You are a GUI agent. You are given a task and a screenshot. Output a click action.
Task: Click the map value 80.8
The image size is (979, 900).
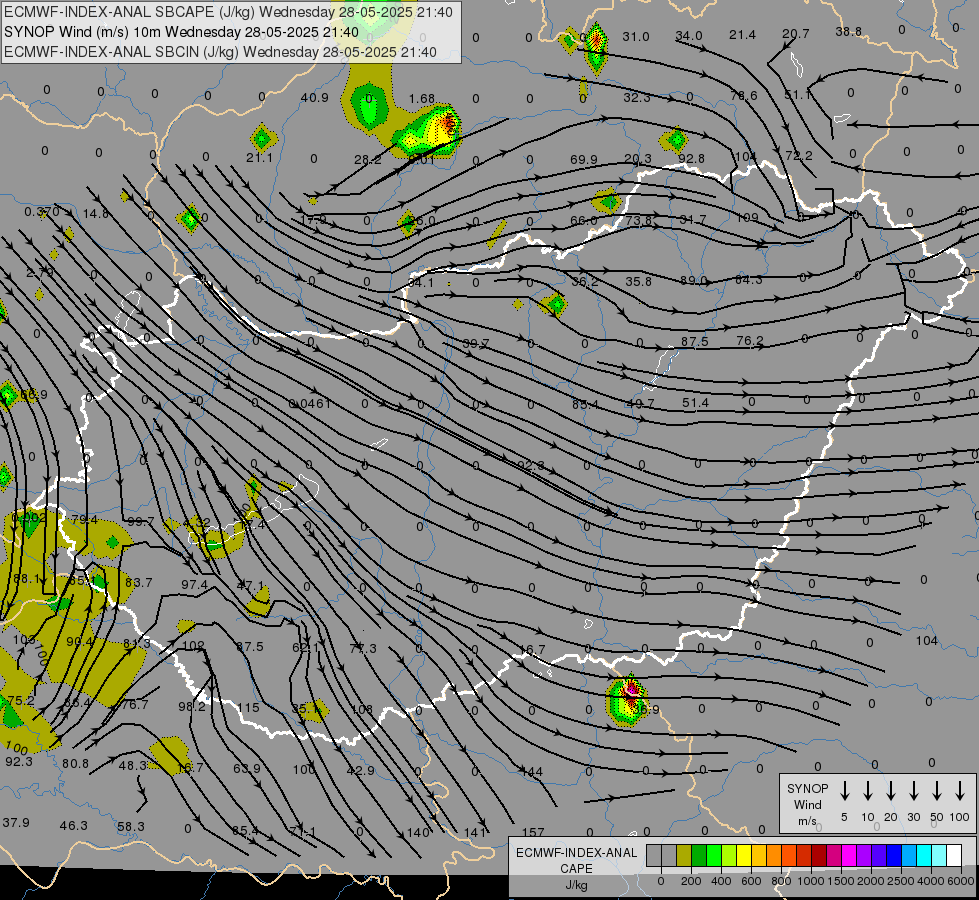click(75, 763)
